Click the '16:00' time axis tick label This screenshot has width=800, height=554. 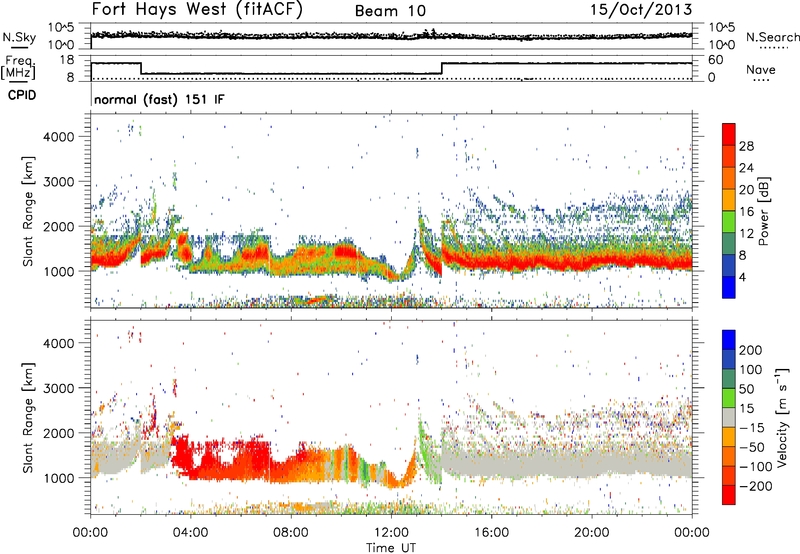pyautogui.click(x=492, y=533)
